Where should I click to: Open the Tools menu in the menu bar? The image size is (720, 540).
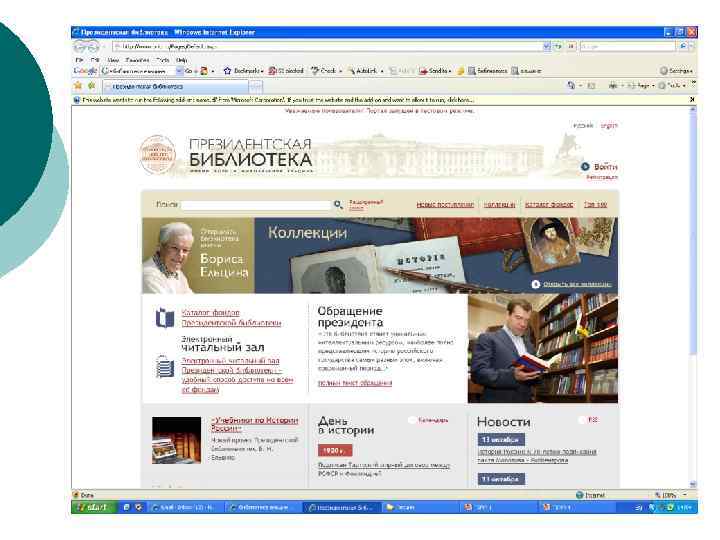click(x=163, y=60)
